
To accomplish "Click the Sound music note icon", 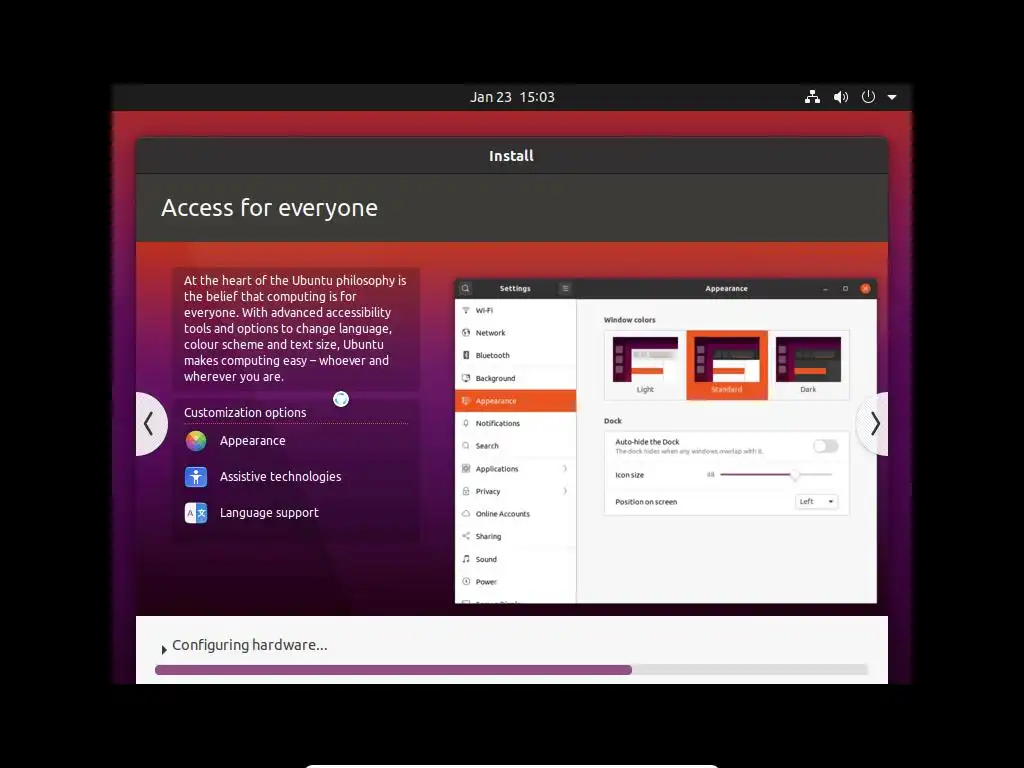I will (466, 559).
